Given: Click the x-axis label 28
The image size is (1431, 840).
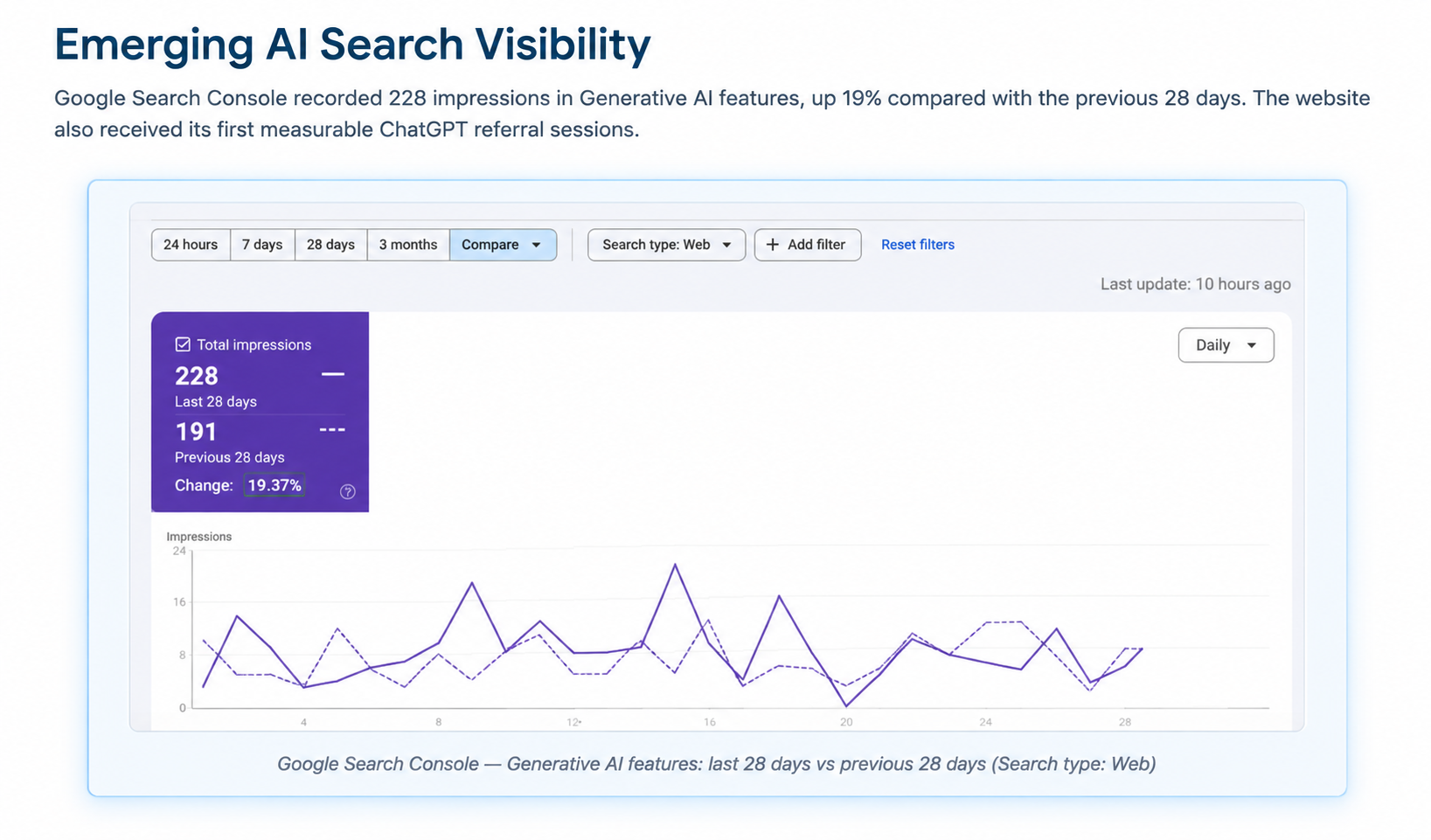Looking at the screenshot, I should click(x=1125, y=722).
